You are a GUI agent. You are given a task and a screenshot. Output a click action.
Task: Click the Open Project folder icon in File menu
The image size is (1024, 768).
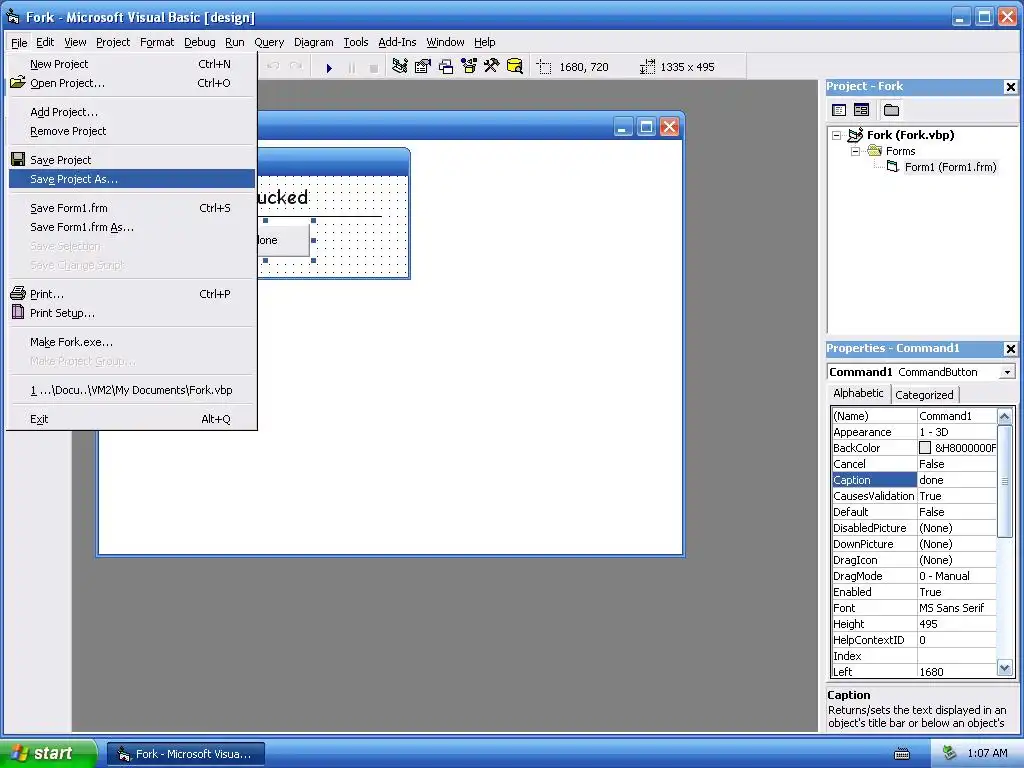pos(18,83)
